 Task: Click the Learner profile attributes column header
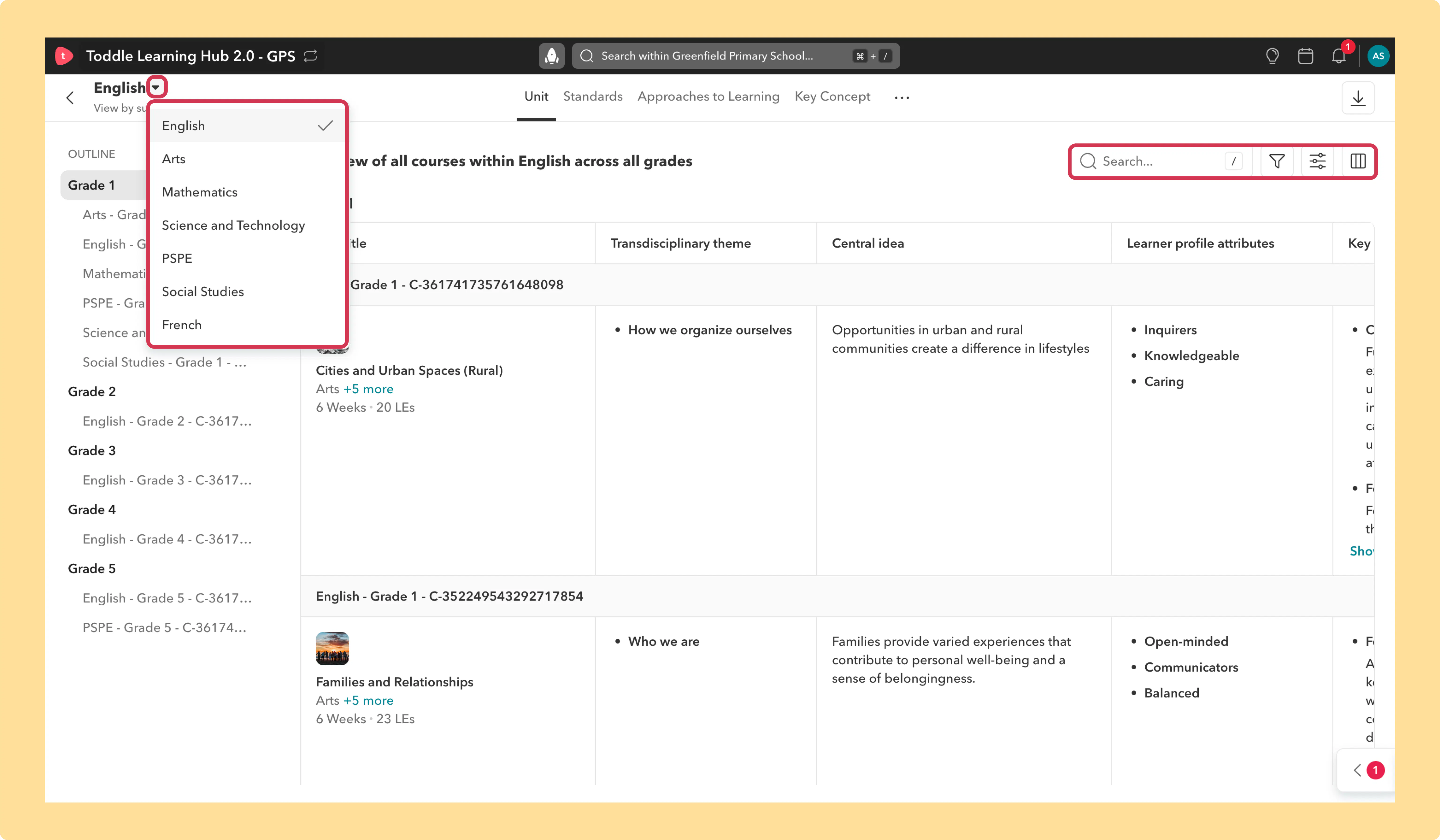click(x=1200, y=244)
